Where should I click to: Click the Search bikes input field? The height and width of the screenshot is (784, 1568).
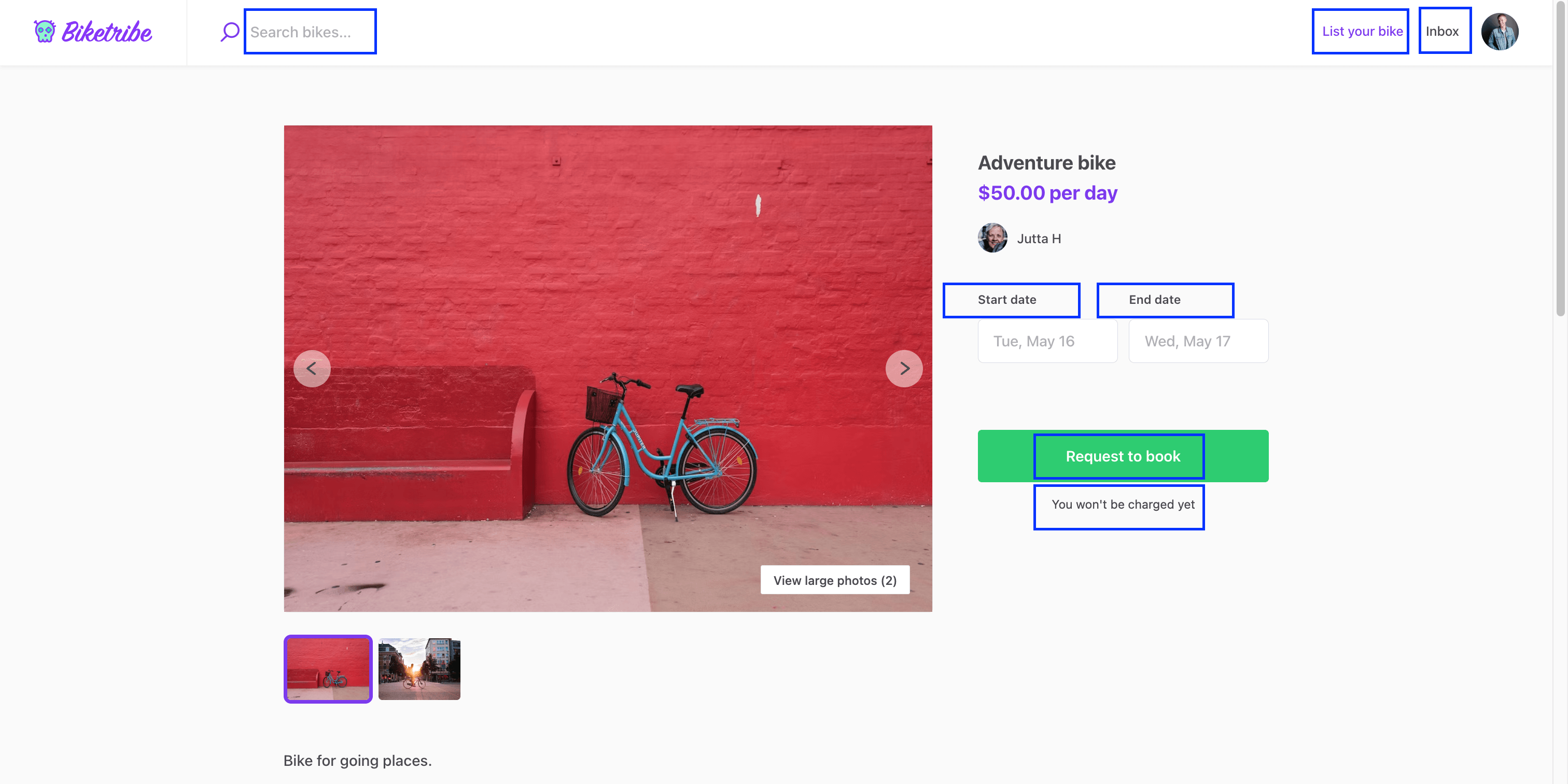(x=310, y=32)
